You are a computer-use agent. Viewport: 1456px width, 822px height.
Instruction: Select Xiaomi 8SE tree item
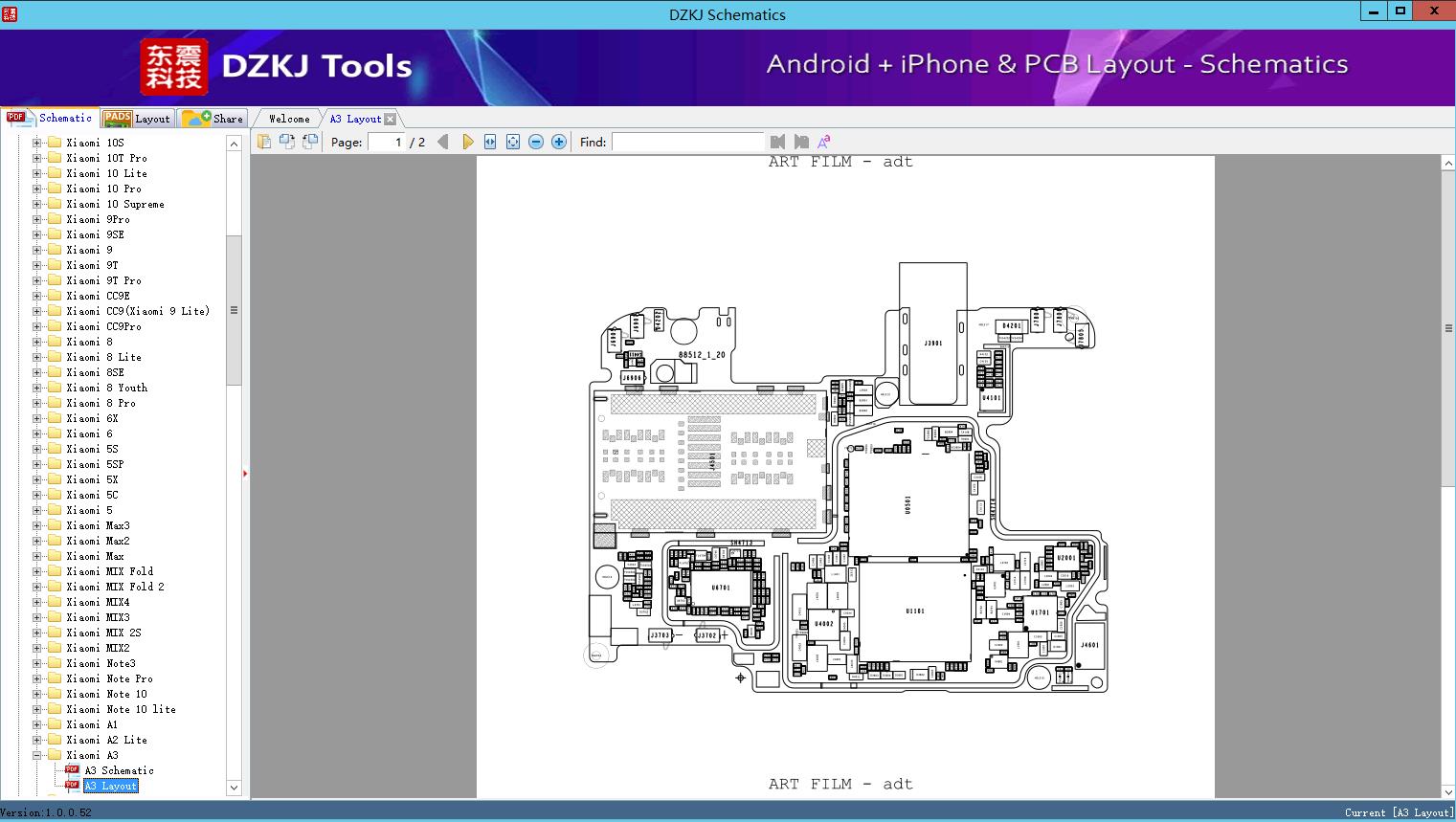coord(95,372)
